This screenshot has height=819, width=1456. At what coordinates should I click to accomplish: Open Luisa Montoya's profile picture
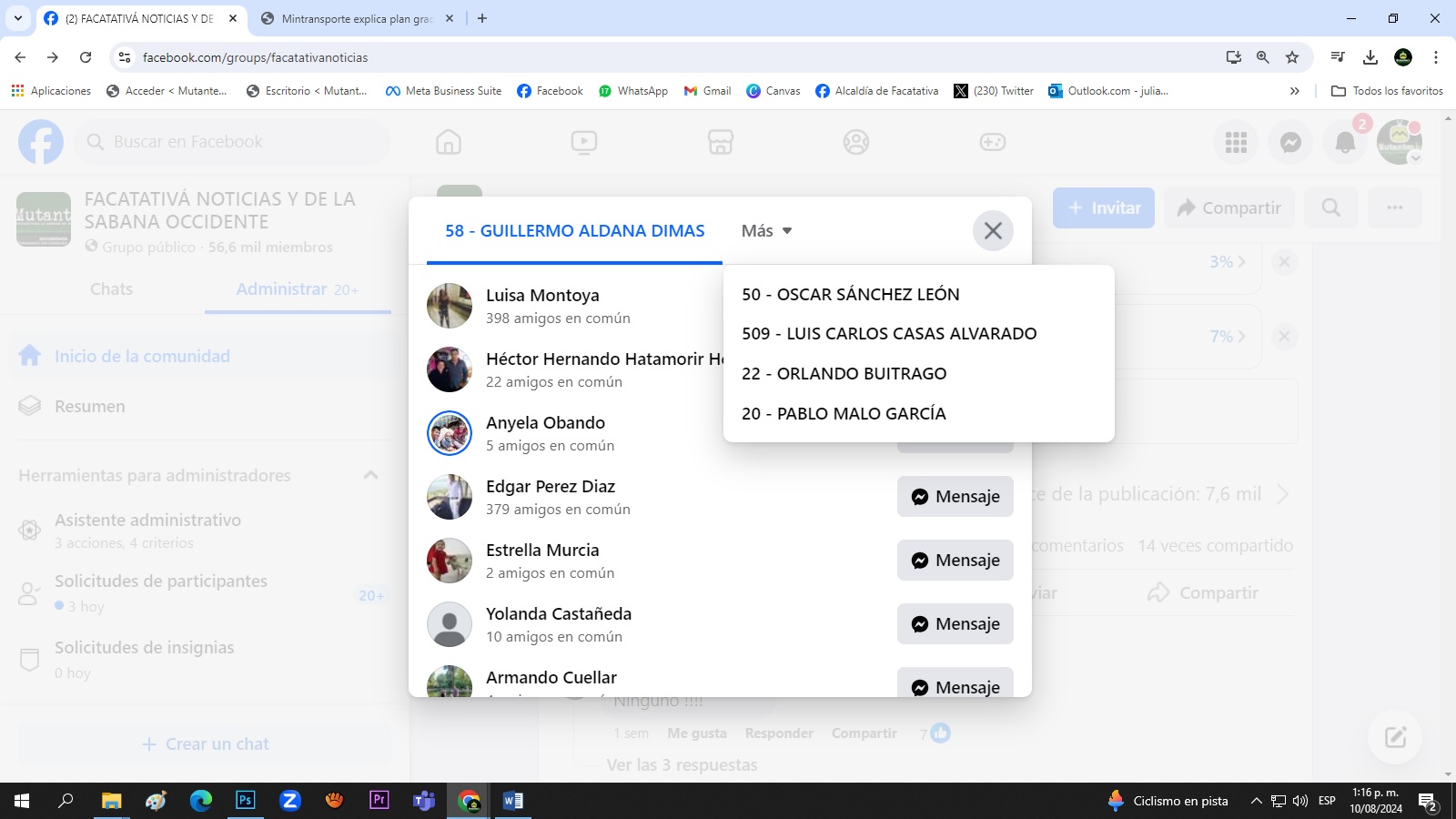coord(450,306)
